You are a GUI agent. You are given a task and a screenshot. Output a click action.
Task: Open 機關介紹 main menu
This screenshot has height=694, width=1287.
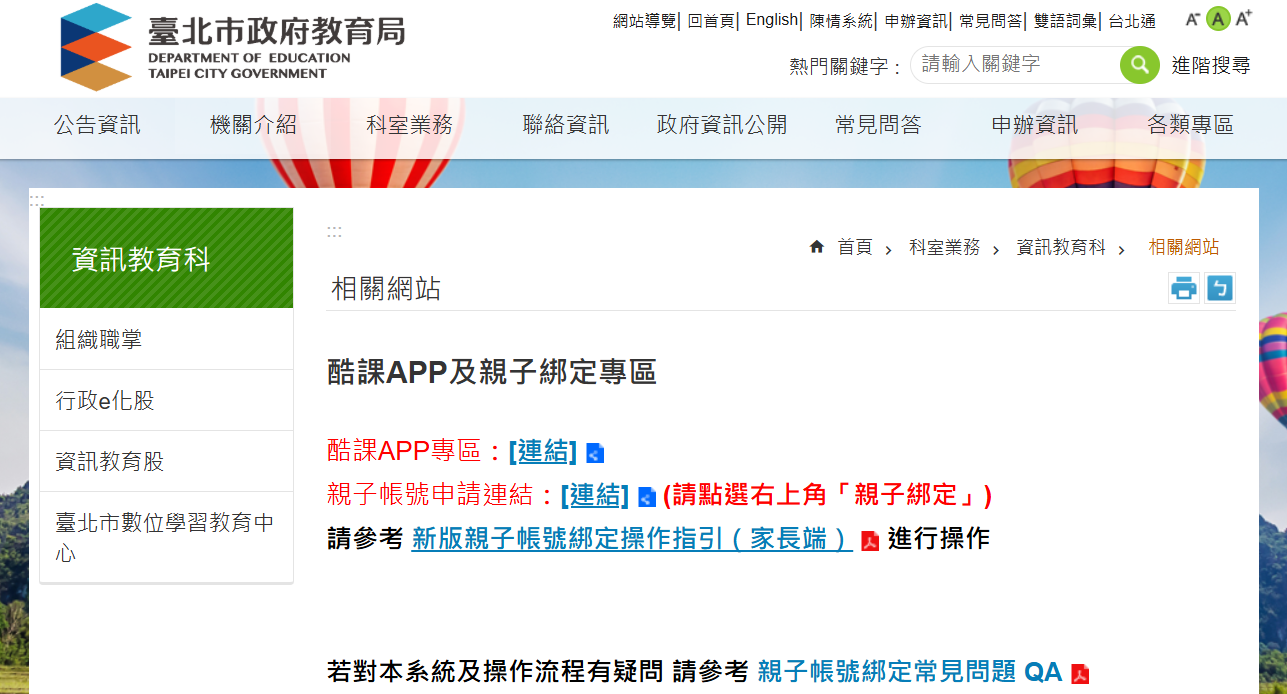tap(253, 125)
